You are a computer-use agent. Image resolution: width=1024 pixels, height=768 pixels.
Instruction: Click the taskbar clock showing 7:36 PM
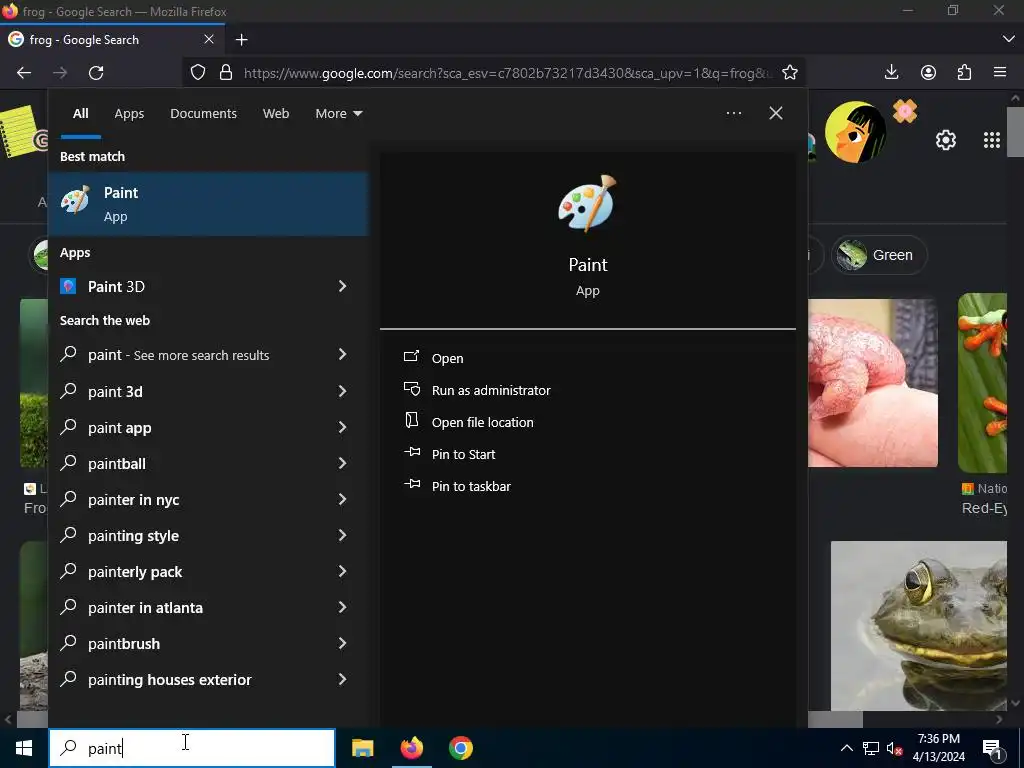pyautogui.click(x=938, y=748)
